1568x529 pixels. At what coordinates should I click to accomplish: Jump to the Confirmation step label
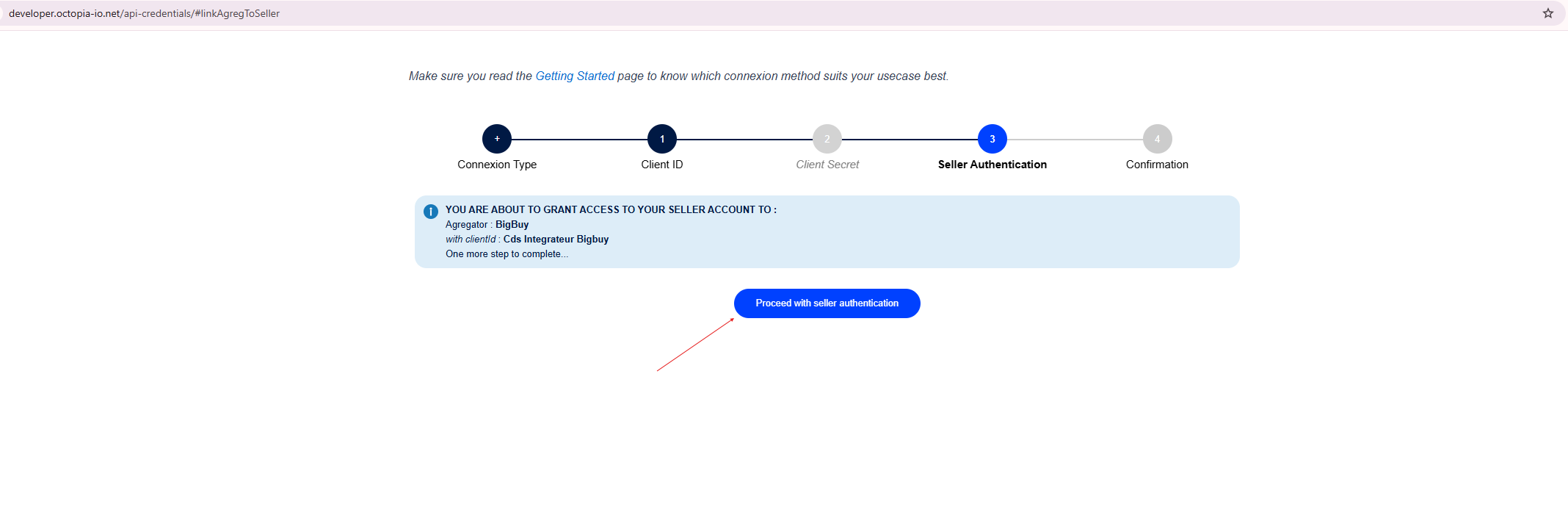pos(1157,165)
